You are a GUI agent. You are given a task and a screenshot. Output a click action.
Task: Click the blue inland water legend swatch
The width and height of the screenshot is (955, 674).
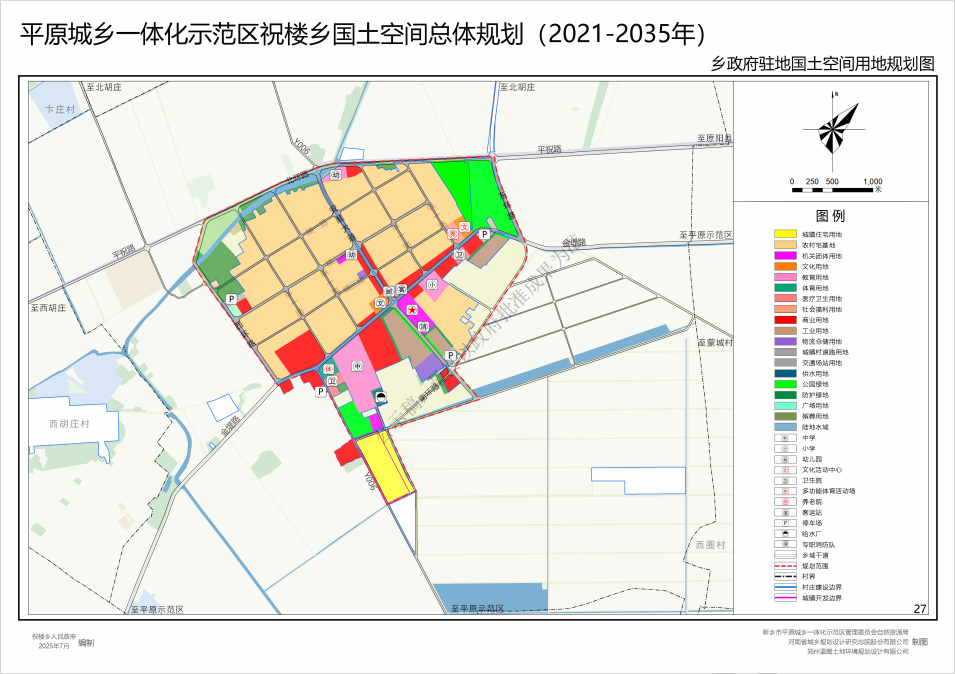click(786, 427)
